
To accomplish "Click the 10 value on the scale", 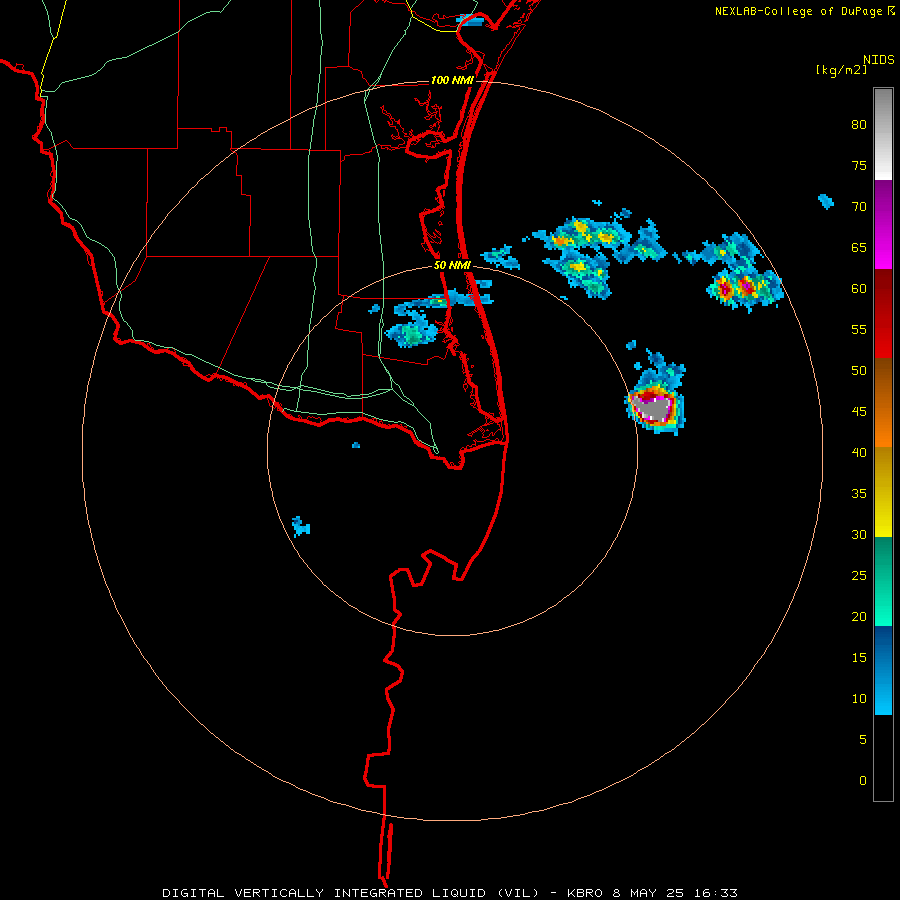I will pos(859,699).
